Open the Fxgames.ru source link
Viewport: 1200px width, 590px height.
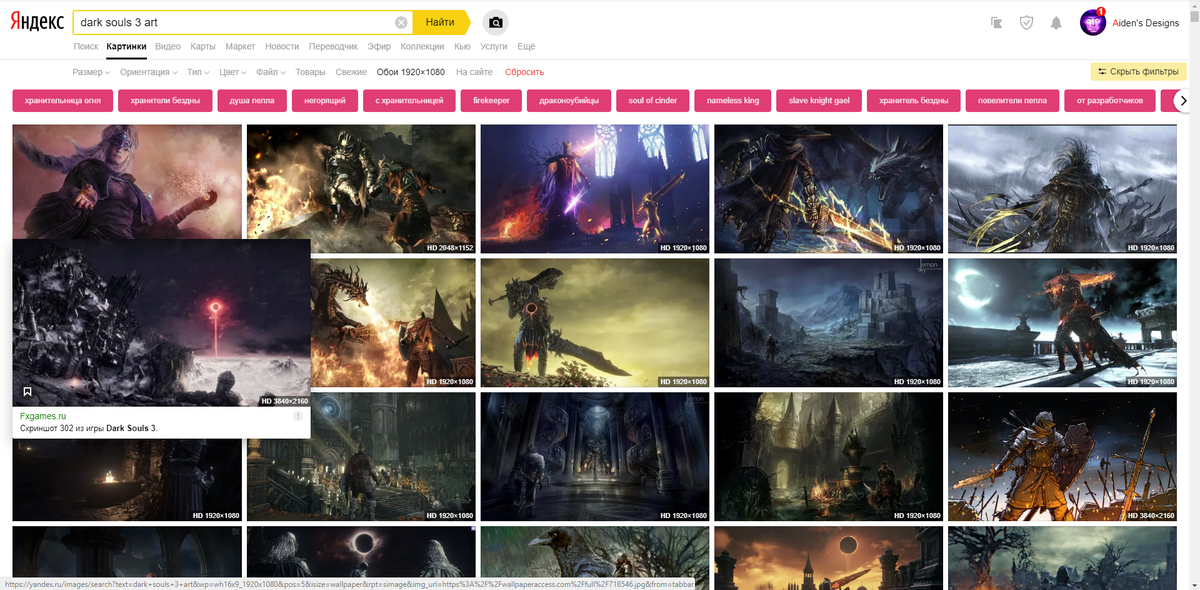click(43, 416)
